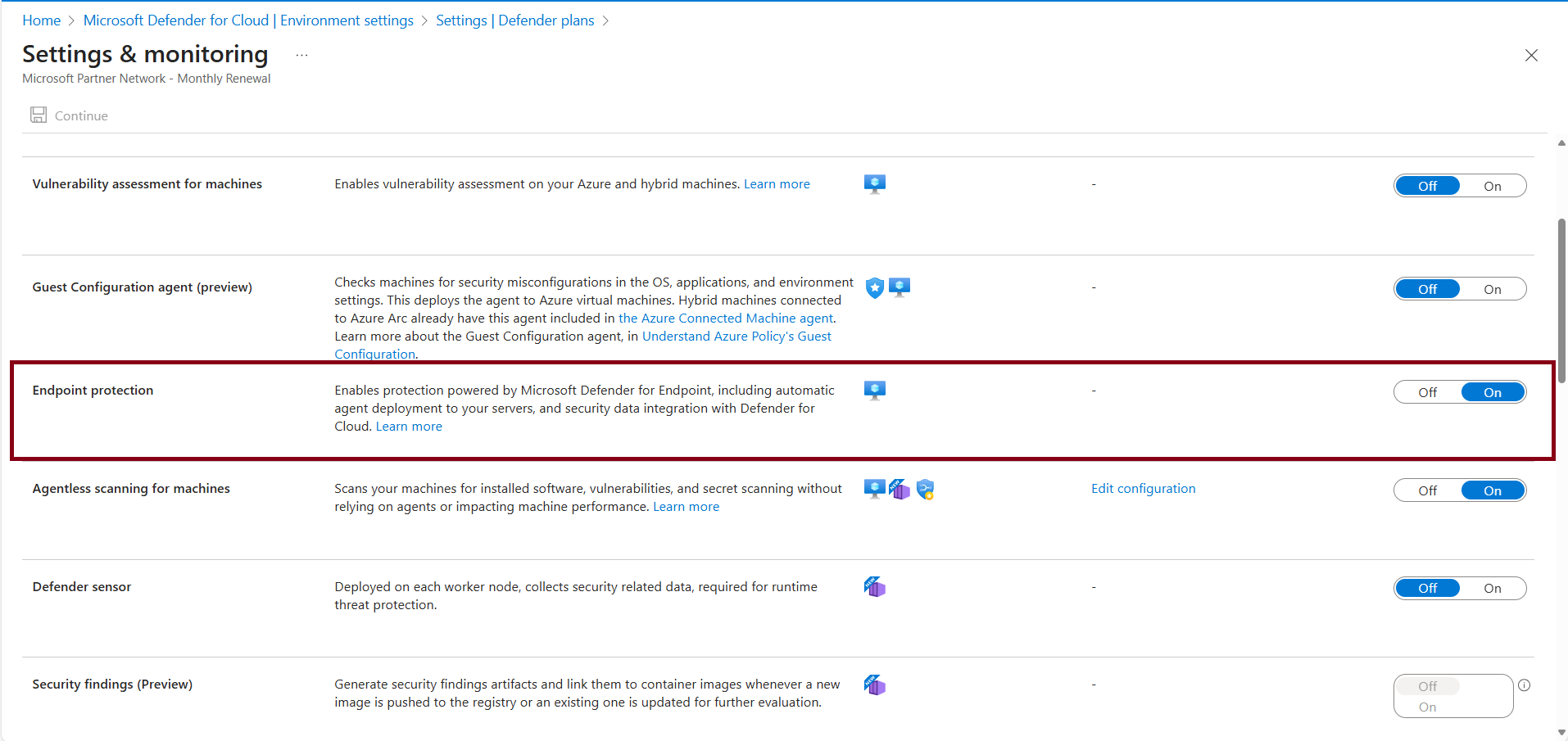Image resolution: width=1568 pixels, height=741 pixels.
Task: Select Off for Defender sensor
Action: [x=1428, y=588]
